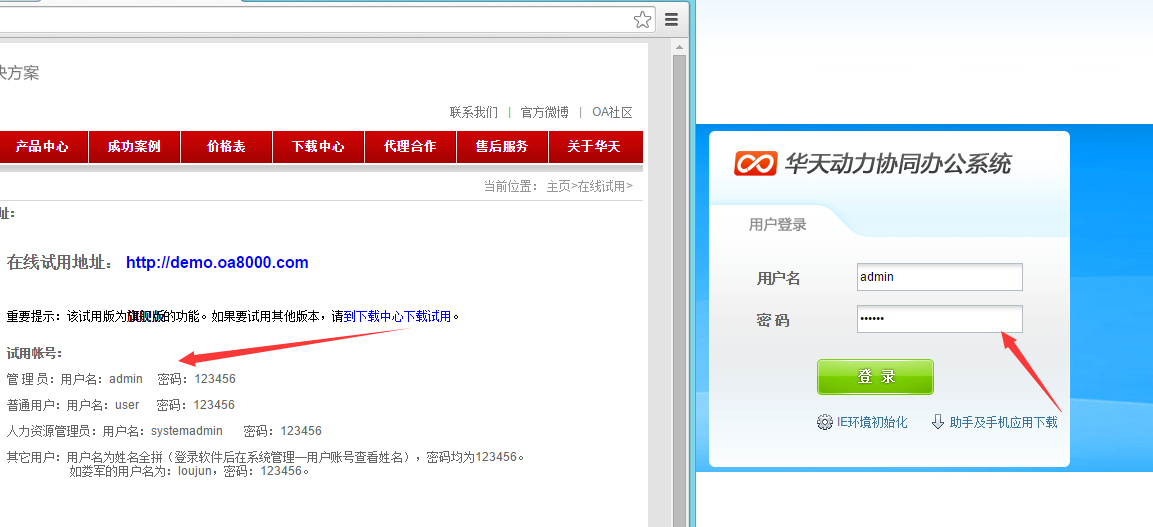Open the 助手及手机应用下载 link
1153x527 pixels.
(1004, 423)
